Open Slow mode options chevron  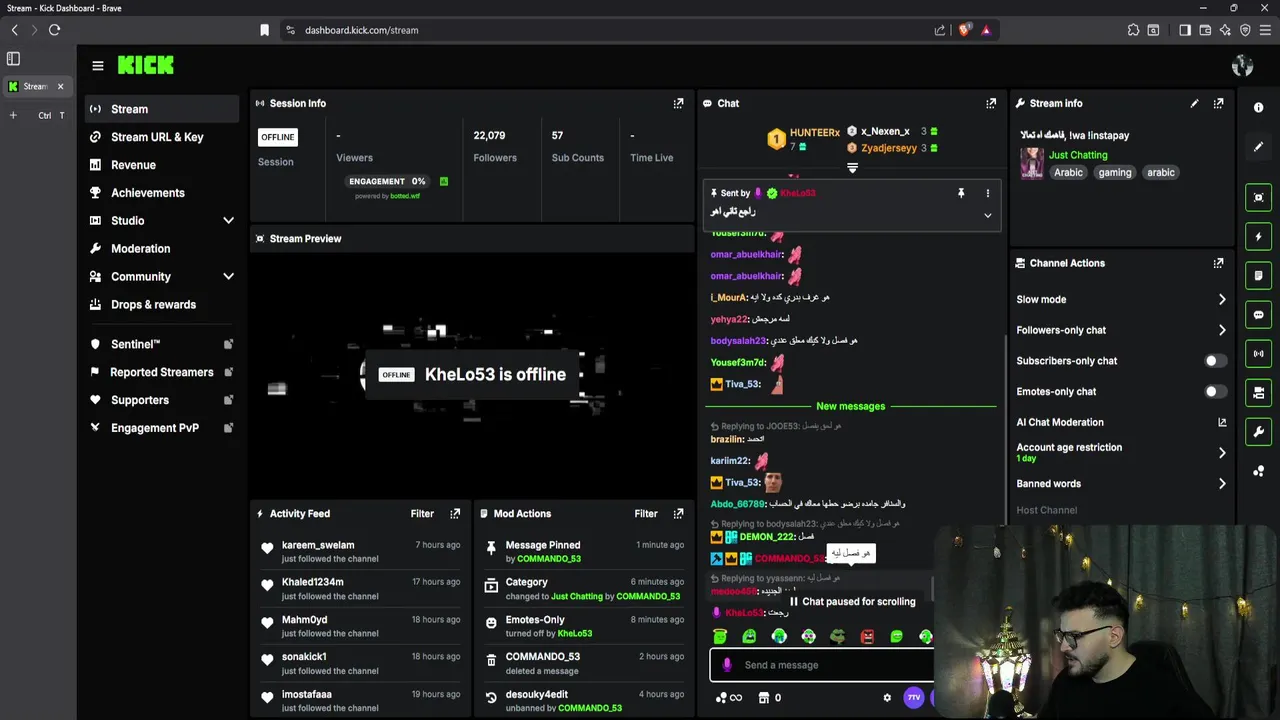[x=1221, y=299]
